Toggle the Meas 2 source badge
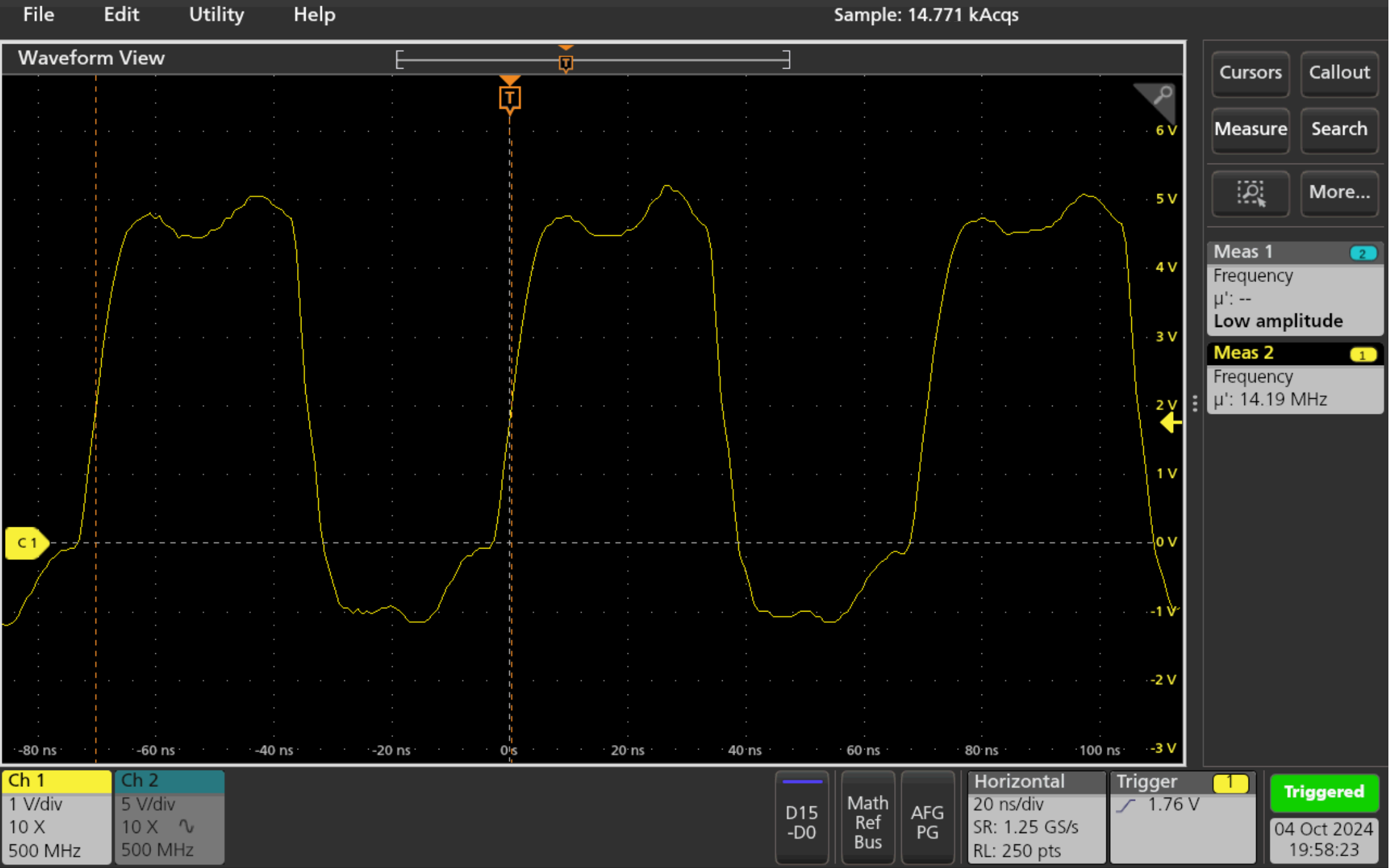The width and height of the screenshot is (1389, 868). pyautogui.click(x=1364, y=354)
